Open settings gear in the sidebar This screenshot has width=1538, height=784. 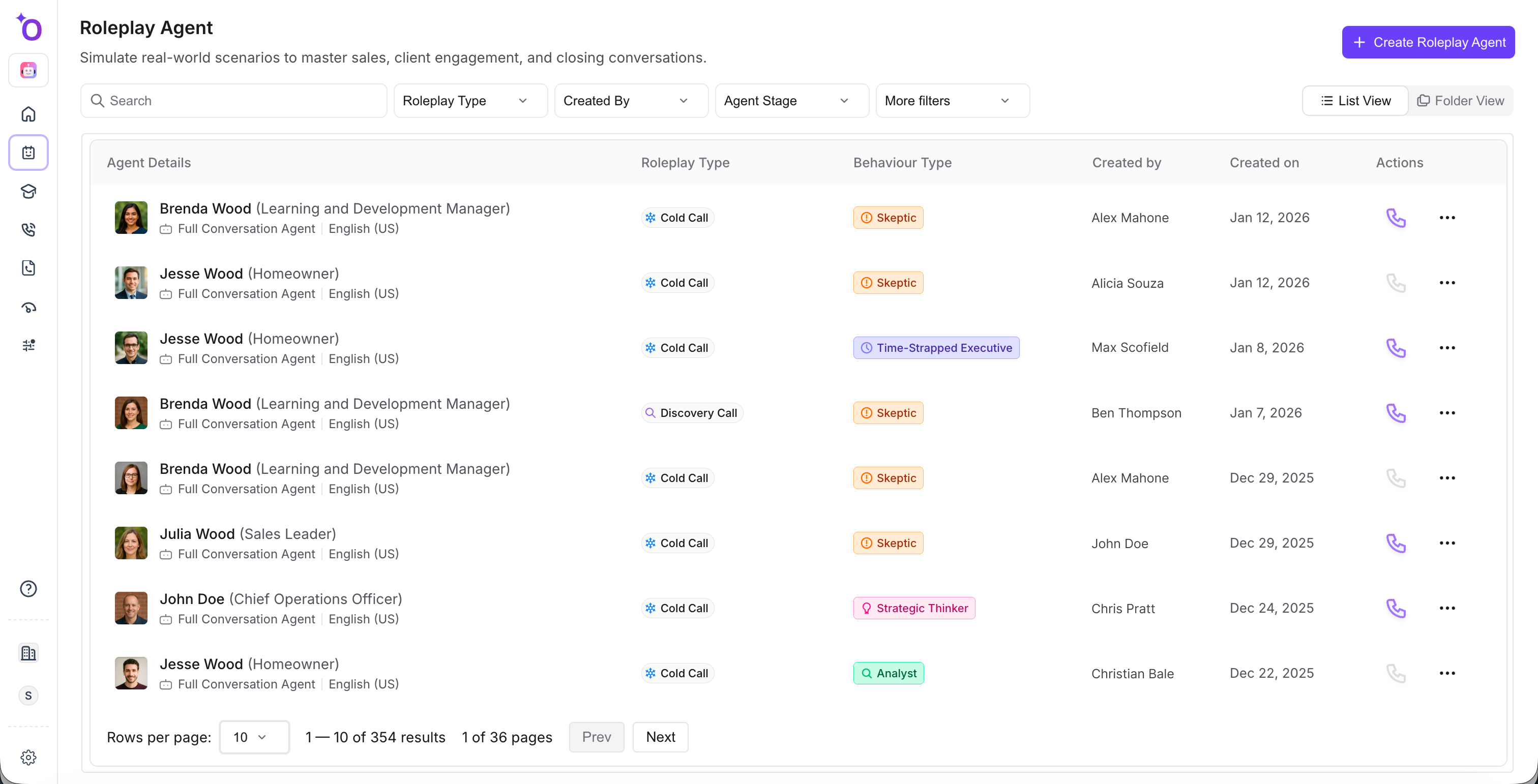28,757
